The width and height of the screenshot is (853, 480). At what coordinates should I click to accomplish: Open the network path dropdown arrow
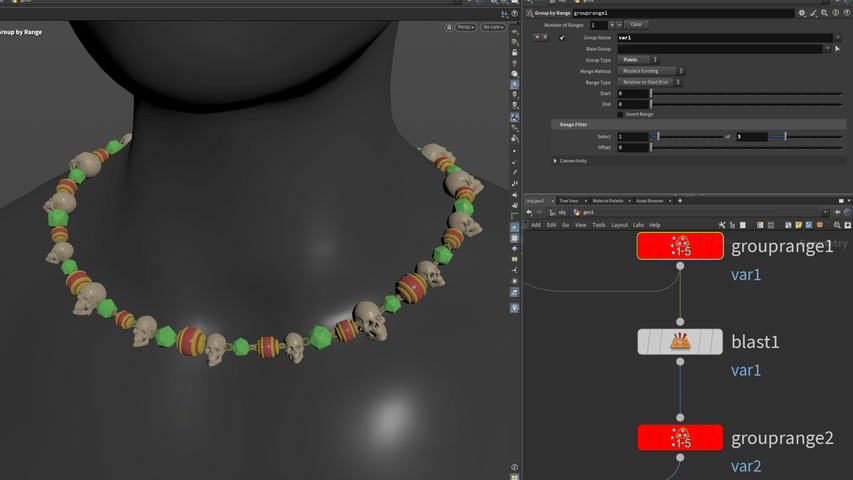[825, 212]
